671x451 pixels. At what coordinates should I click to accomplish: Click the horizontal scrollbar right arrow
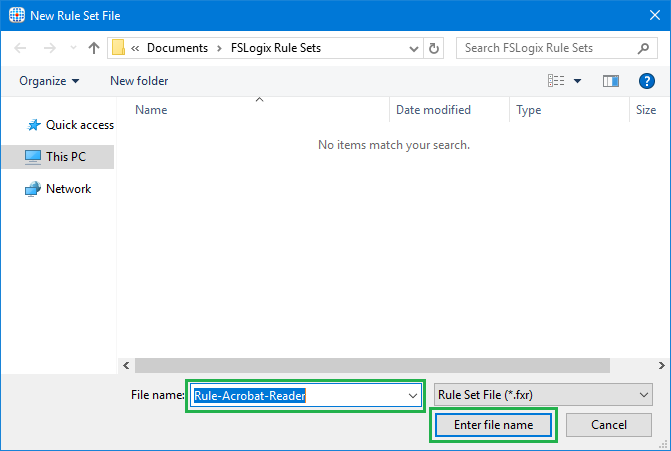[662, 365]
